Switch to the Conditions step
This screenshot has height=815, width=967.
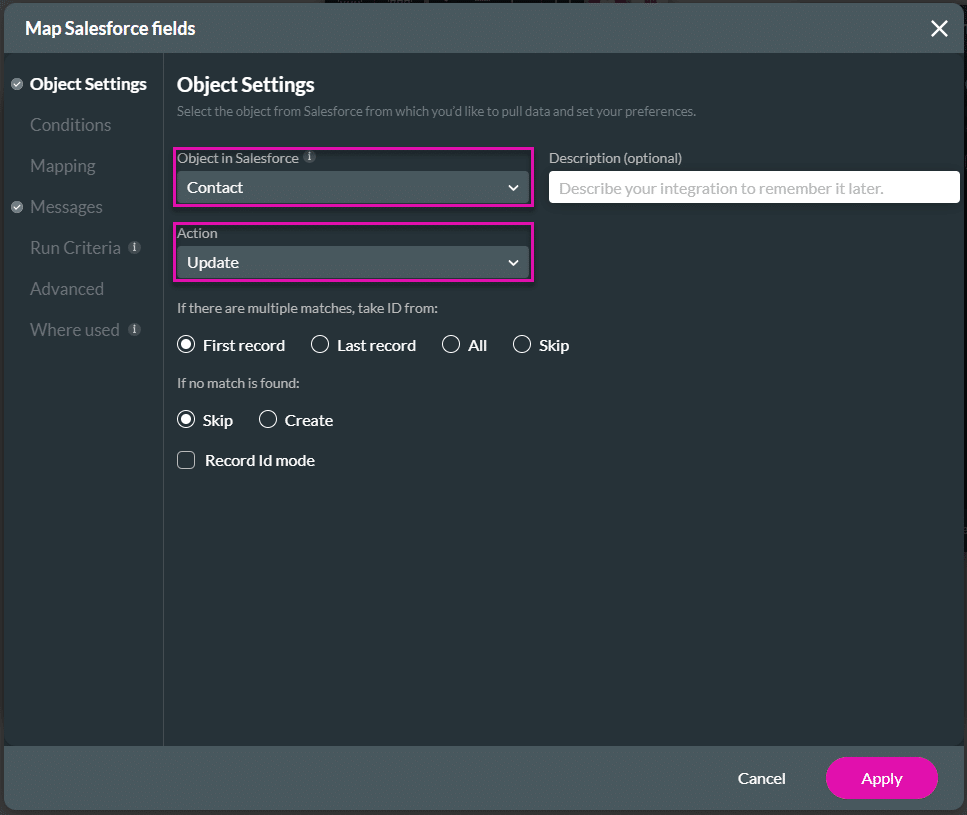click(x=70, y=125)
